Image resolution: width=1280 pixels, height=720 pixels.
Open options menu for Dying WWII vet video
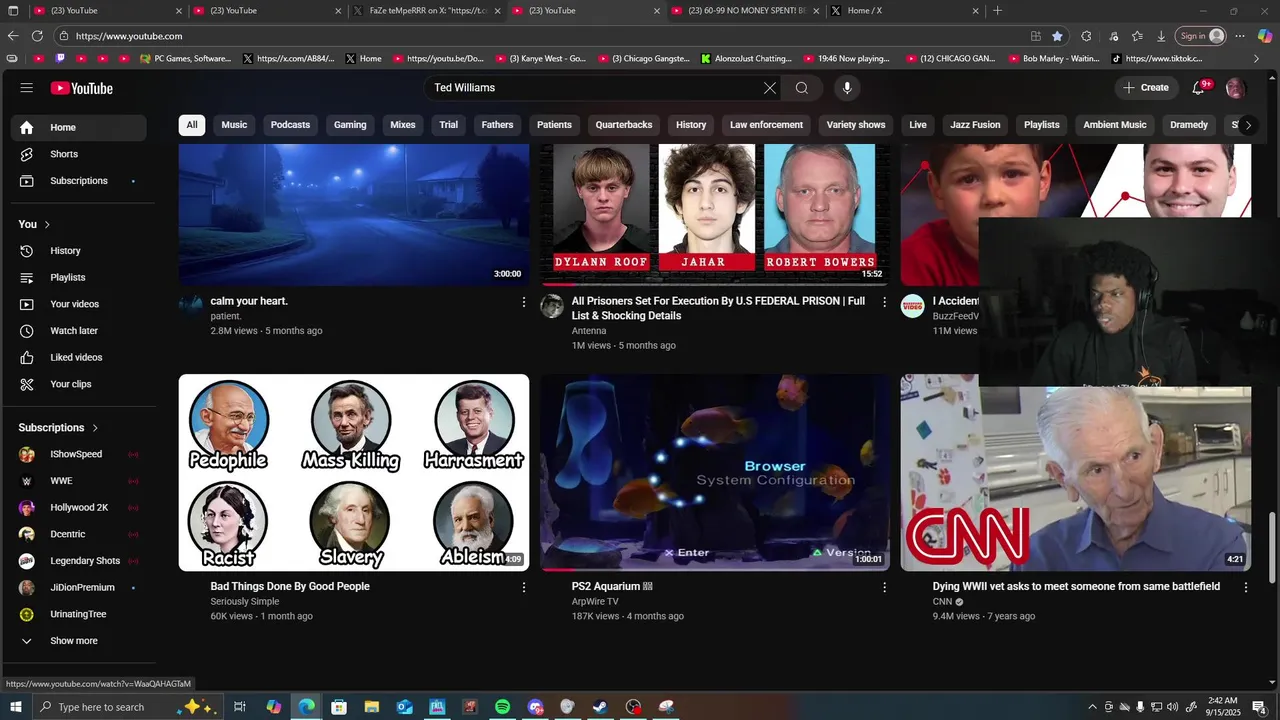point(1246,588)
